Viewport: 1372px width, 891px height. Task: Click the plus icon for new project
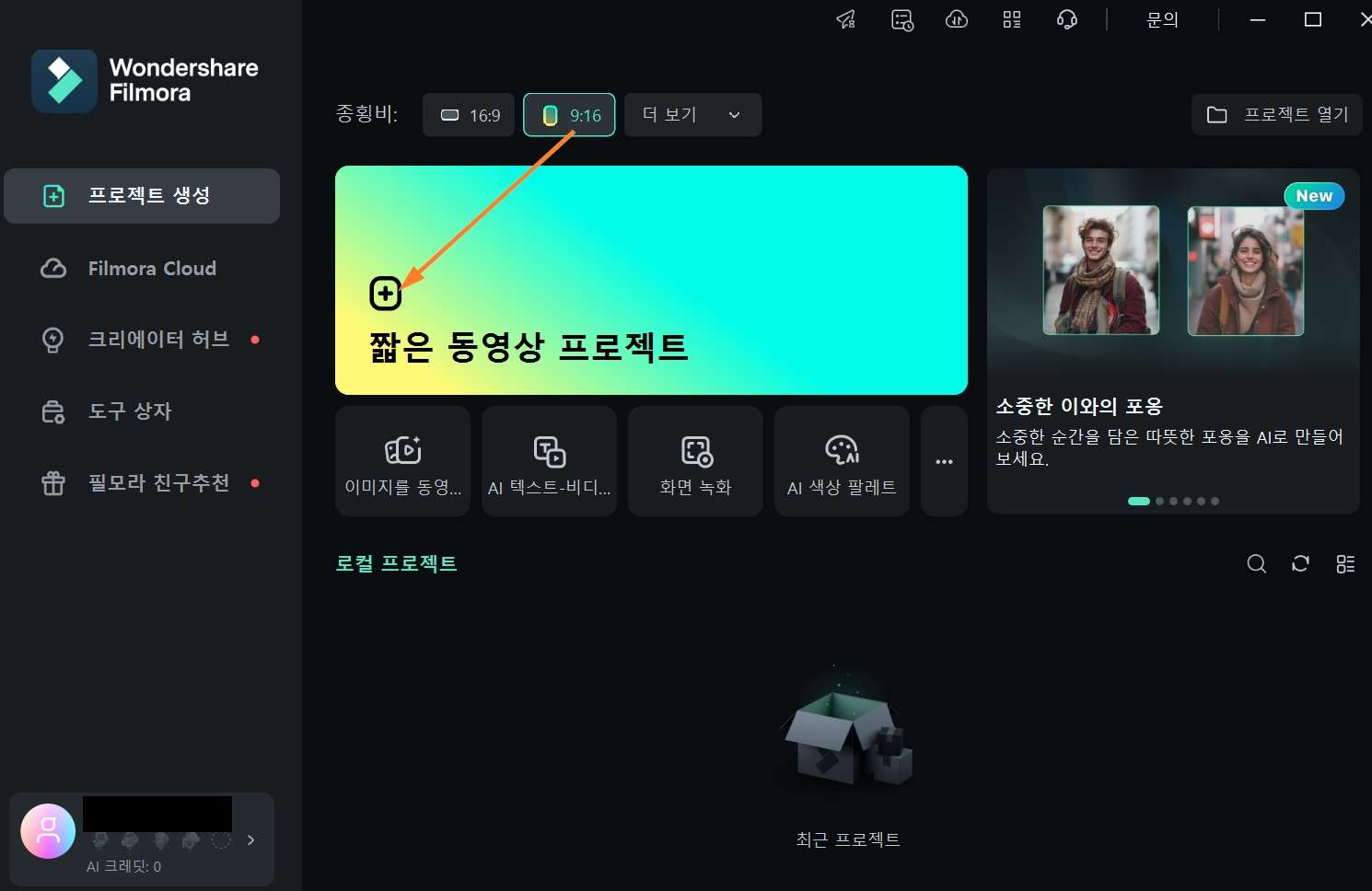[x=386, y=294]
